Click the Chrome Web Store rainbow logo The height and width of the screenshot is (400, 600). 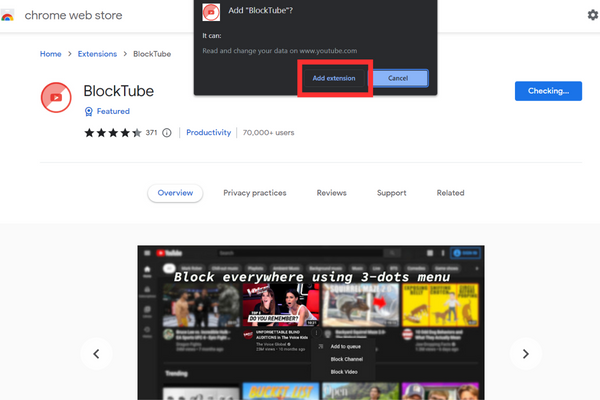click(7, 16)
